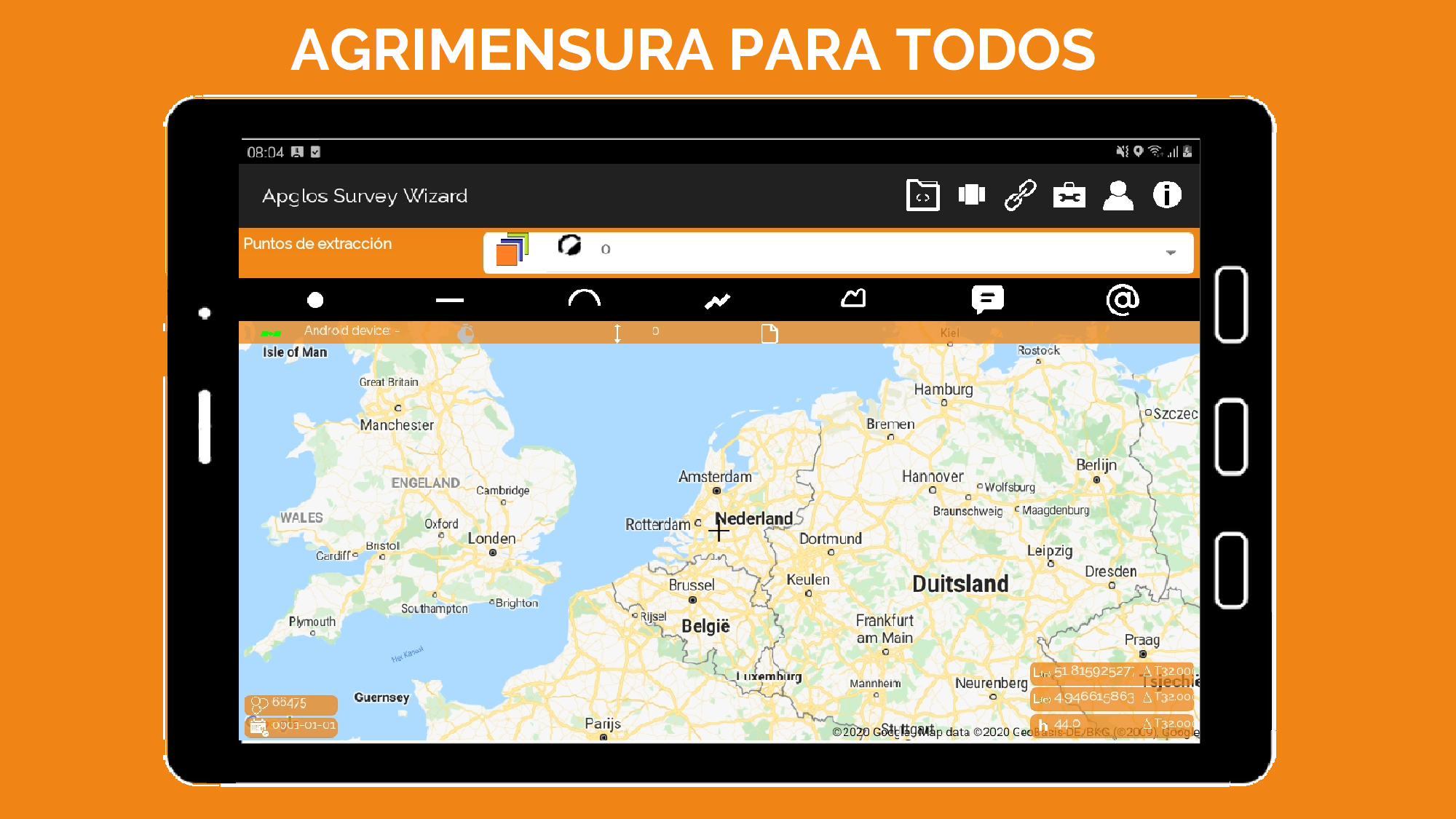Image resolution: width=1456 pixels, height=819 pixels.
Task: Tap the document page icon in strip
Action: pyautogui.click(x=769, y=333)
